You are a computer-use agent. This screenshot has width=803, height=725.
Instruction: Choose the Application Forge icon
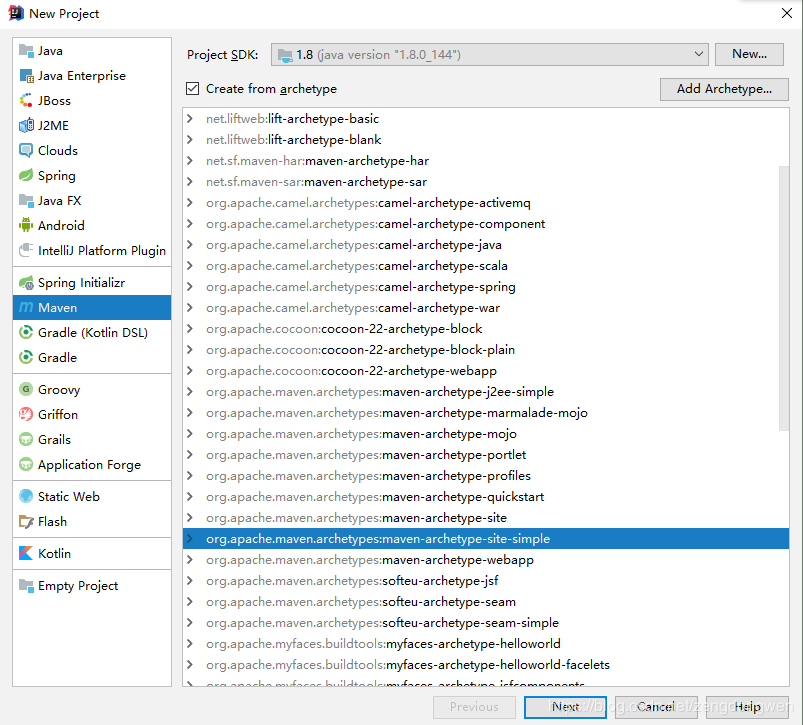(x=26, y=464)
